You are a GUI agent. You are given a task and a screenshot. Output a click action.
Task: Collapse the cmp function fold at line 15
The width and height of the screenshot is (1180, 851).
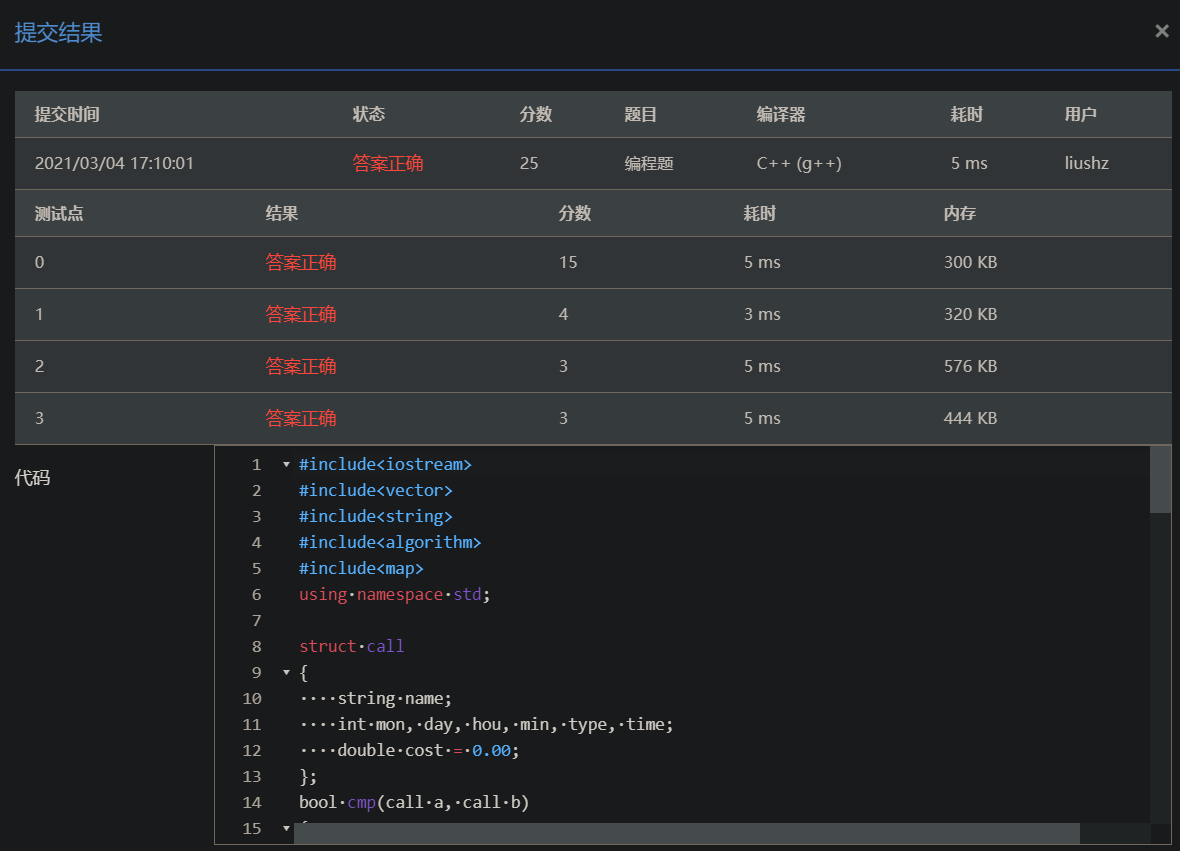(287, 827)
